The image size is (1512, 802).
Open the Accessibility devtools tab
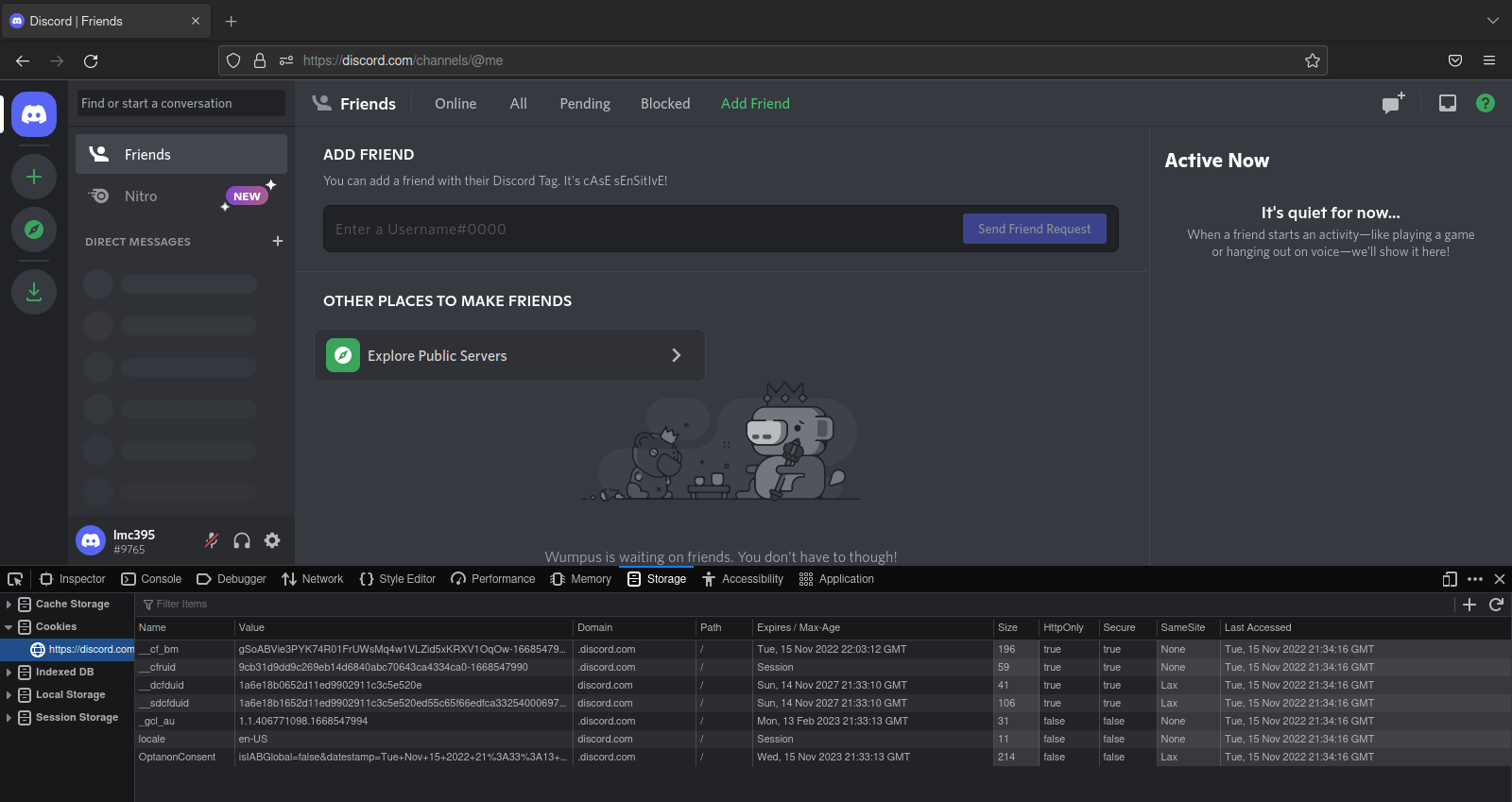pyautogui.click(x=743, y=579)
